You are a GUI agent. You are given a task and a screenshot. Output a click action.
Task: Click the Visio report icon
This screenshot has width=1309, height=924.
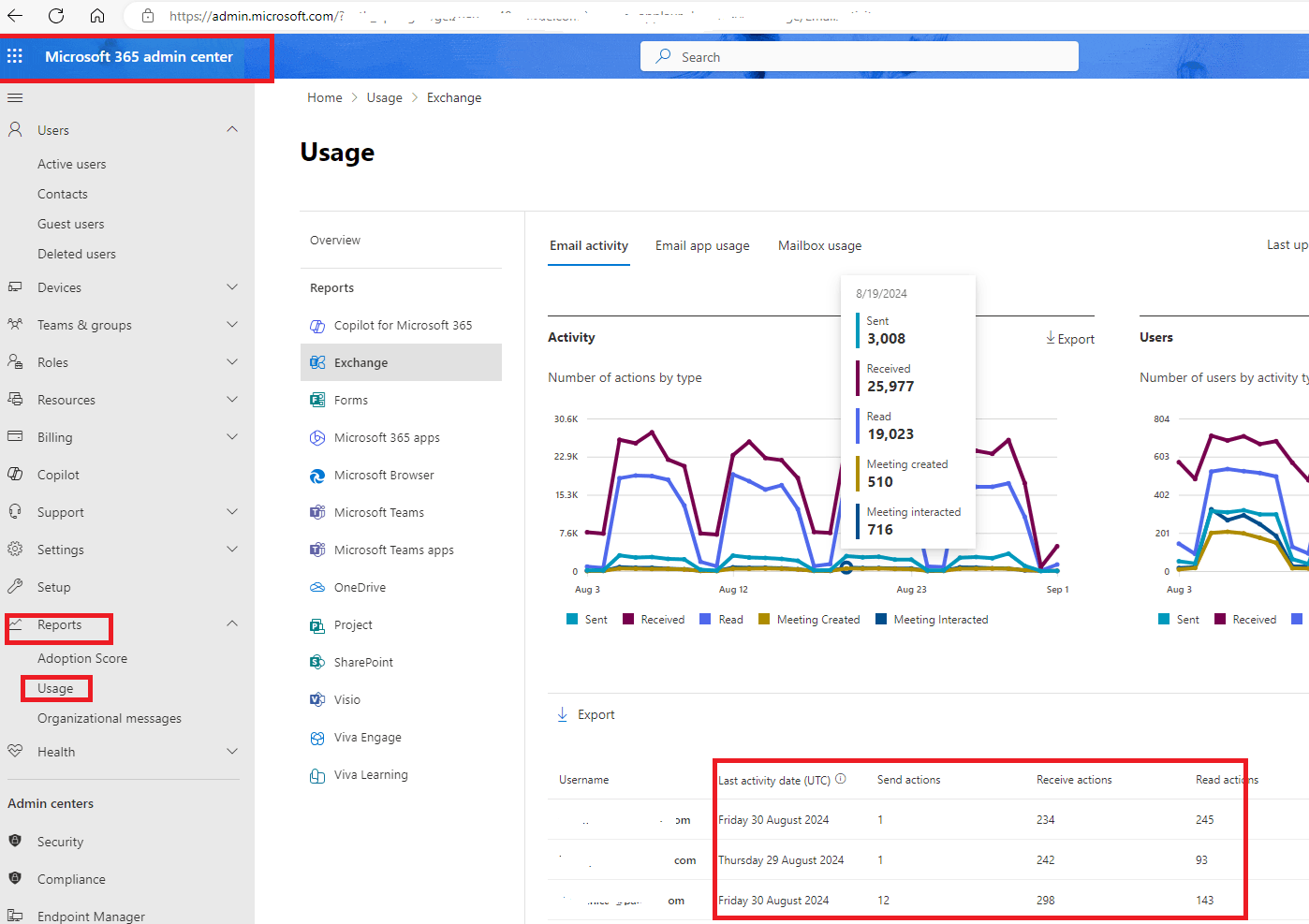(x=317, y=700)
